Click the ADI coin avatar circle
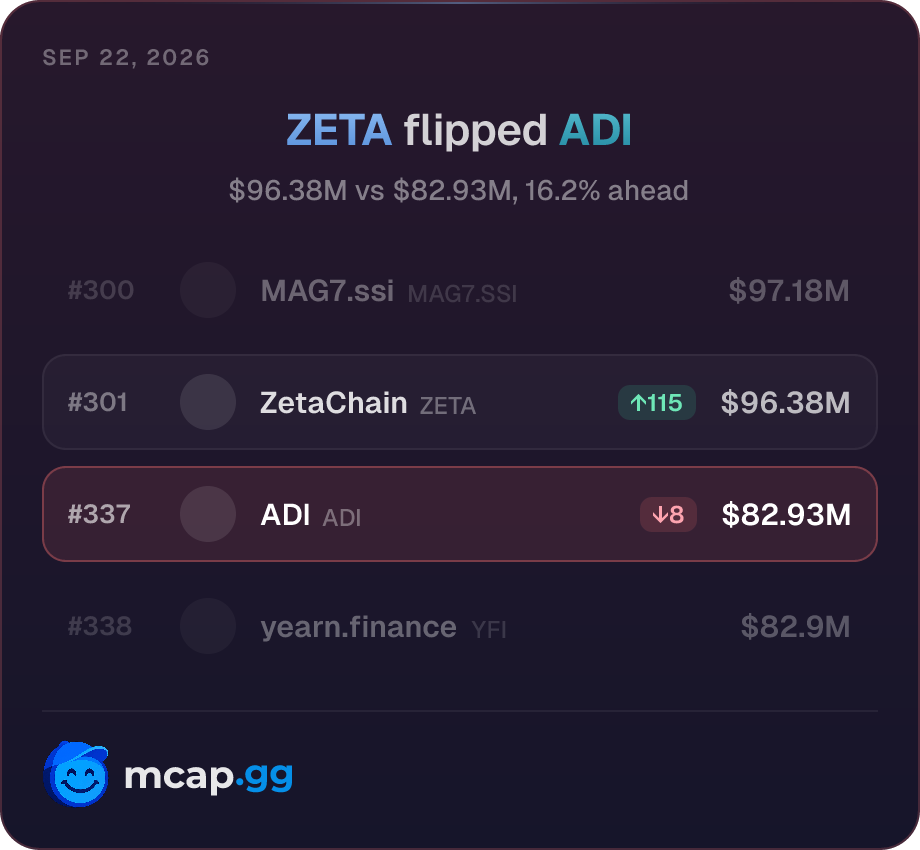 208,514
